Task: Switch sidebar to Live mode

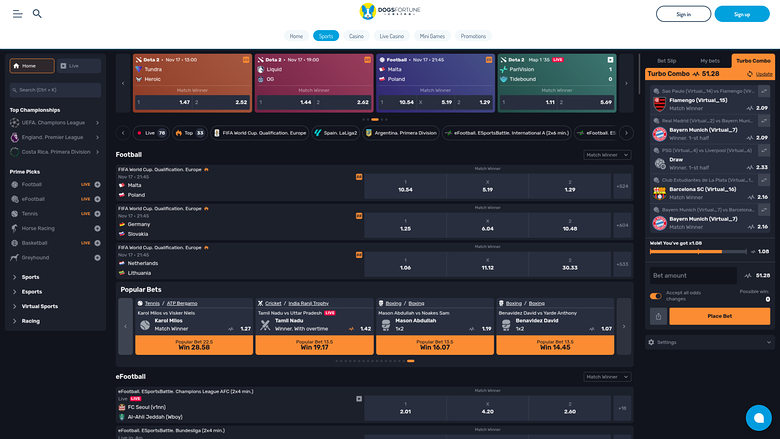Action: coord(77,65)
